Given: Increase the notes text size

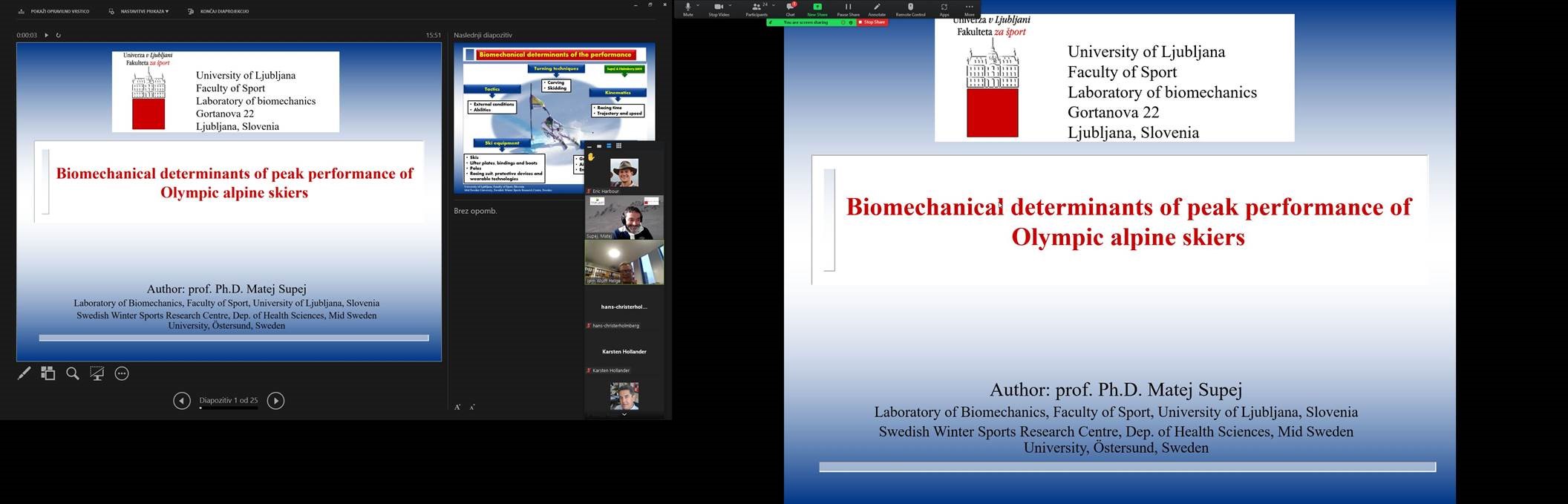Looking at the screenshot, I should pyautogui.click(x=458, y=407).
